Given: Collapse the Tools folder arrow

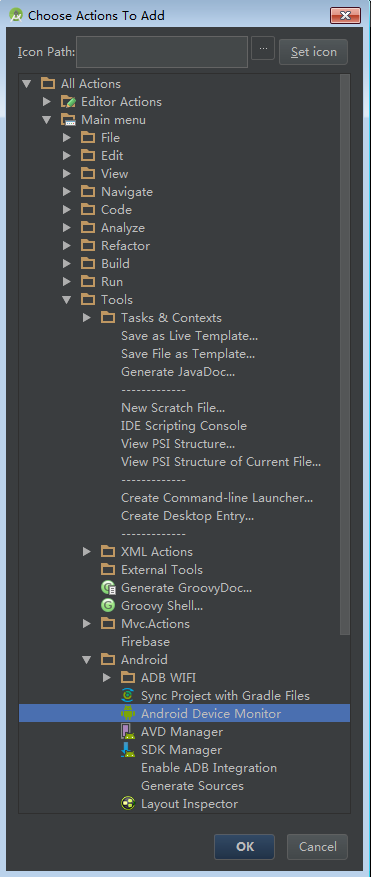Looking at the screenshot, I should (x=67, y=300).
